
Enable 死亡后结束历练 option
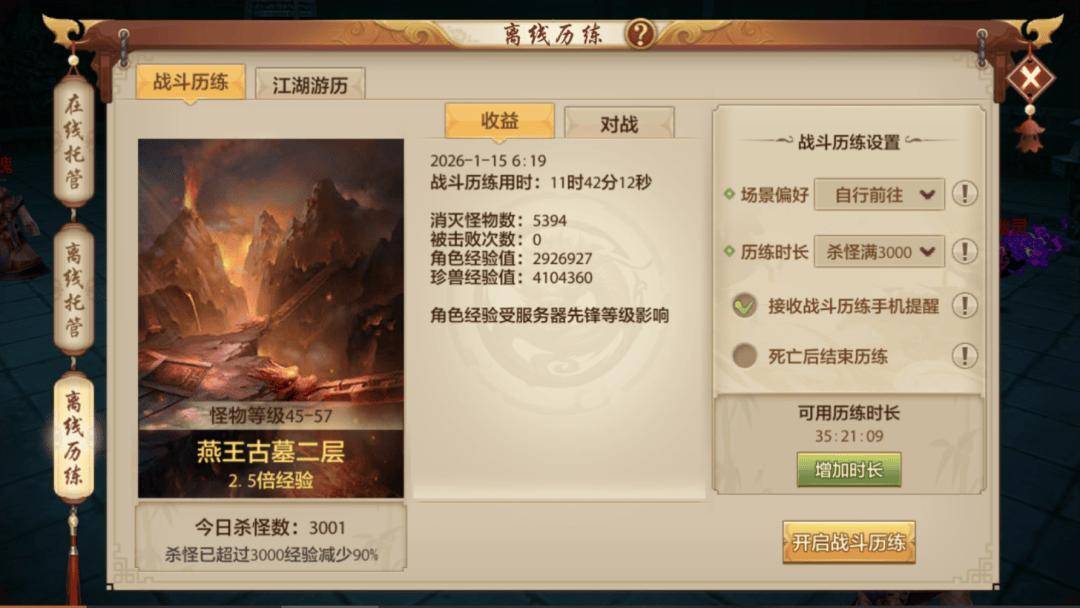click(744, 356)
